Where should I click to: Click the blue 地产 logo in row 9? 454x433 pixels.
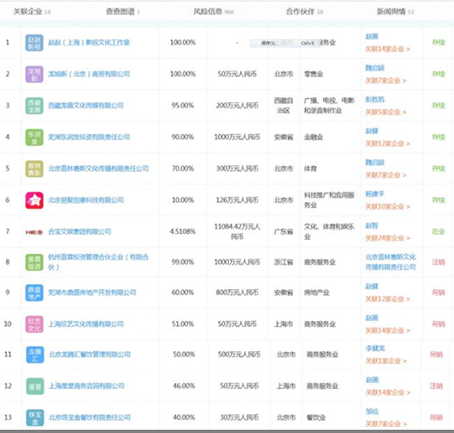click(x=34, y=293)
